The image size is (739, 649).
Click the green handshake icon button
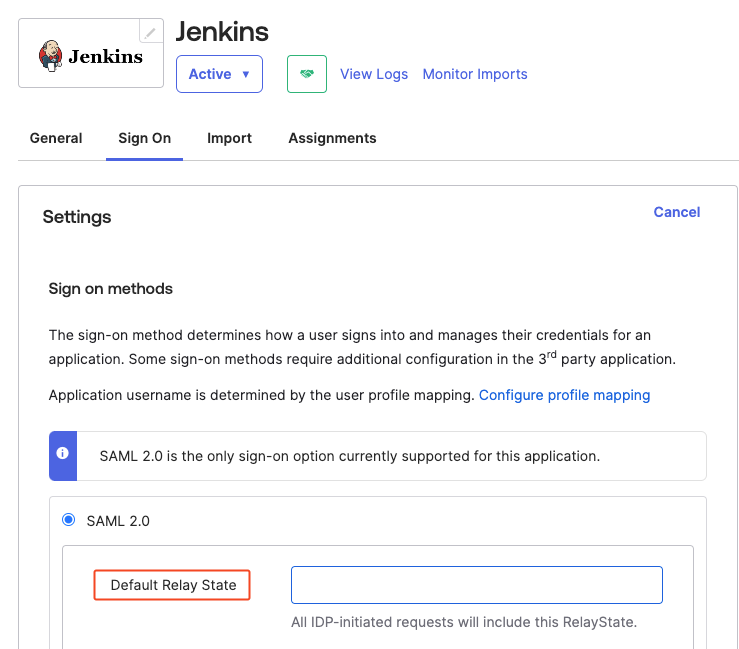(x=306, y=74)
